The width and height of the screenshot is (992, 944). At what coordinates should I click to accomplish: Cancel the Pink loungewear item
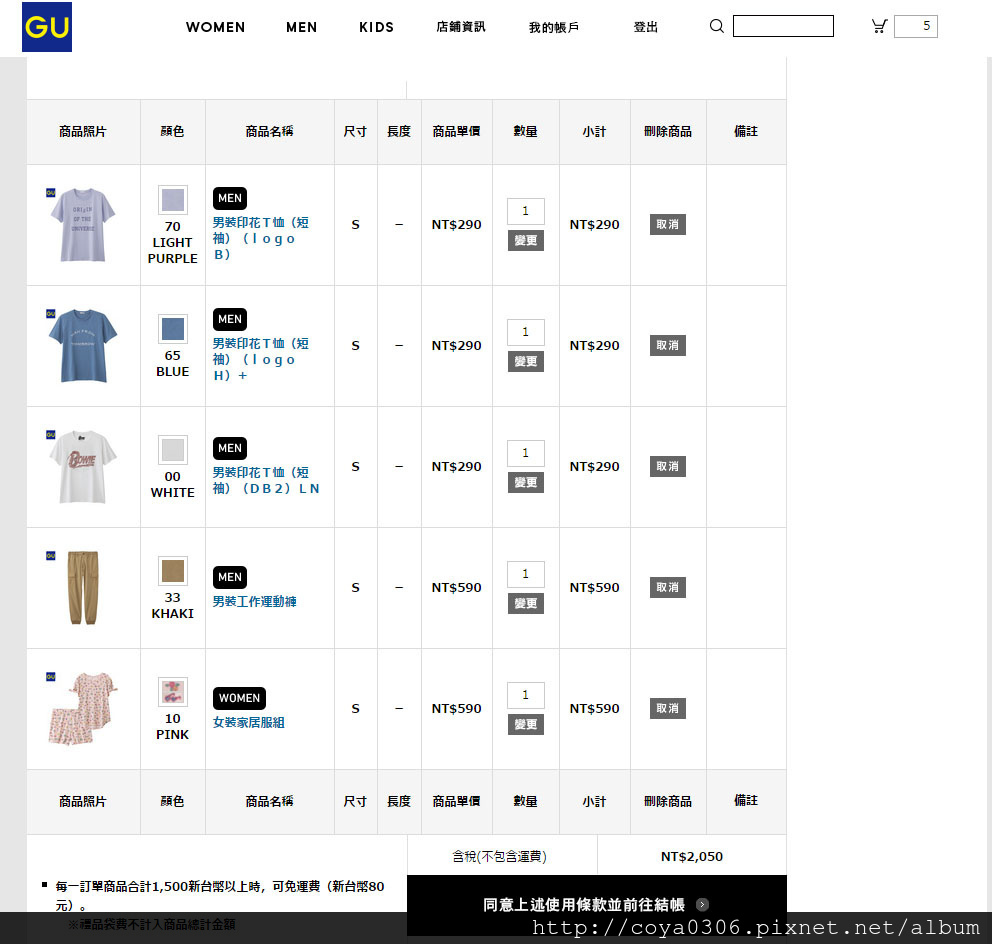coord(667,709)
